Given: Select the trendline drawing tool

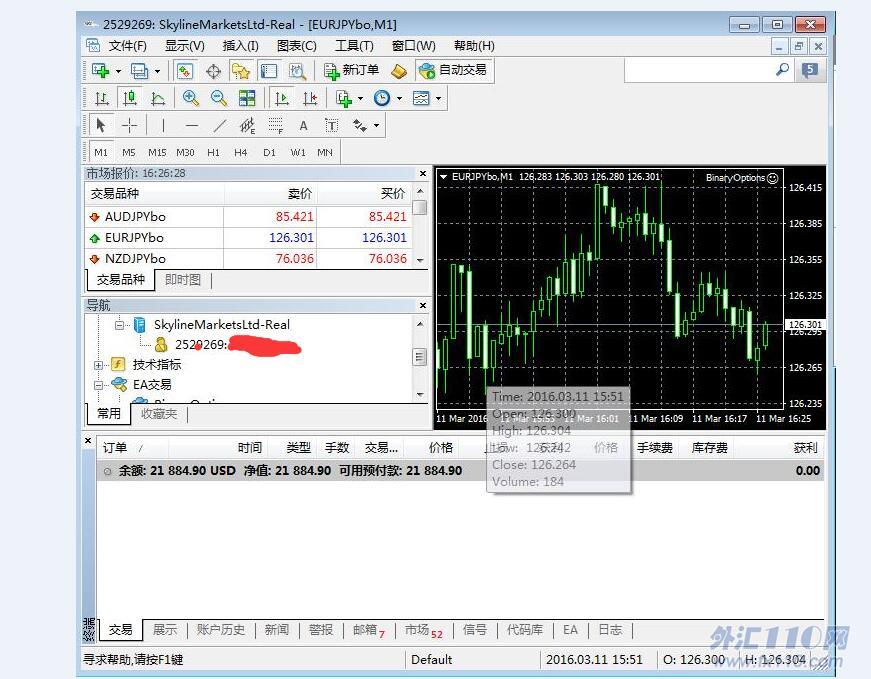Looking at the screenshot, I should (220, 126).
